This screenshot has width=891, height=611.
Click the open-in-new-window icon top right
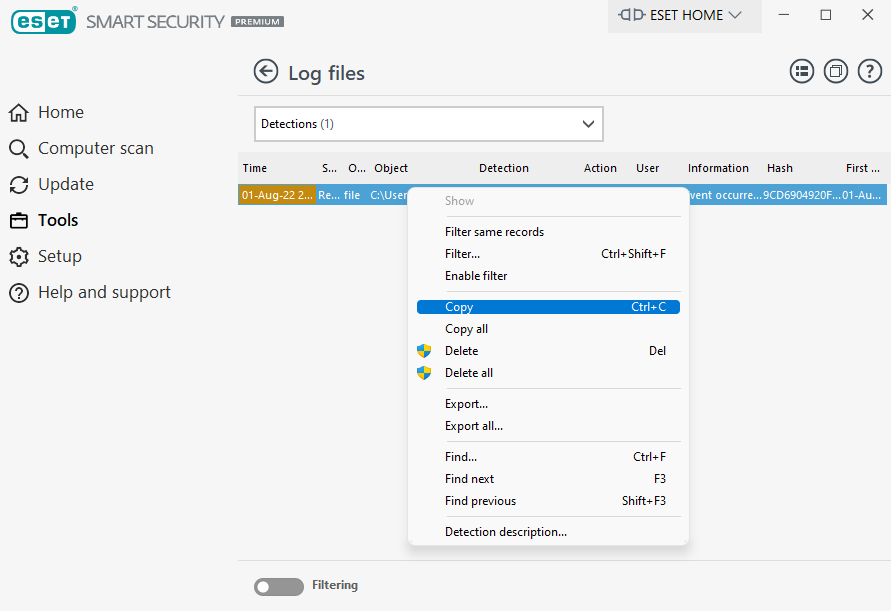click(835, 71)
